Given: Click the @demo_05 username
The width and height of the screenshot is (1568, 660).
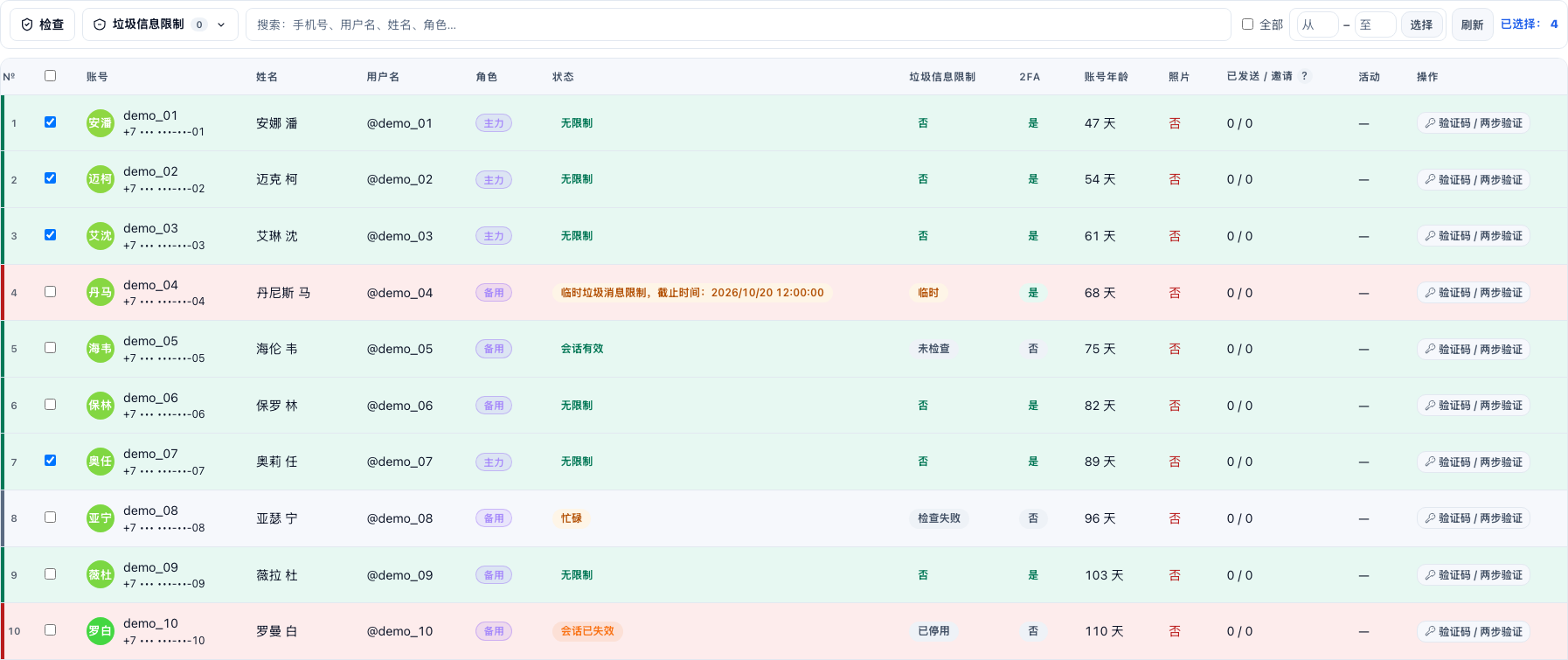Looking at the screenshot, I should point(399,349).
